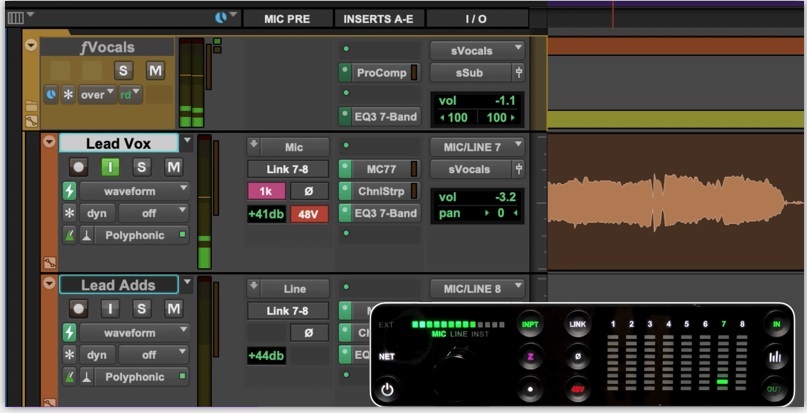Click the Lead Vox volume value field
The image size is (807, 413).
[x=477, y=197]
